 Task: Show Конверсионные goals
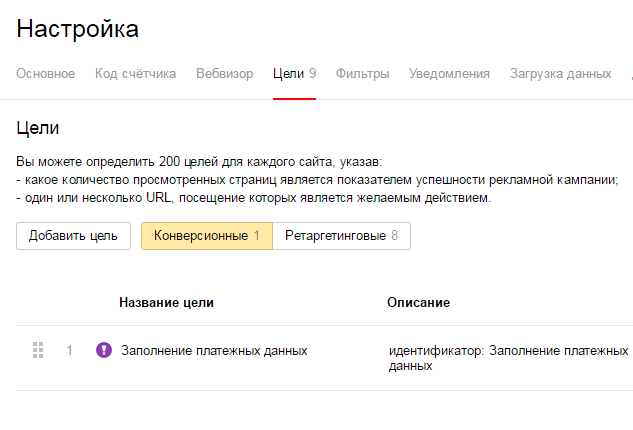click(206, 236)
